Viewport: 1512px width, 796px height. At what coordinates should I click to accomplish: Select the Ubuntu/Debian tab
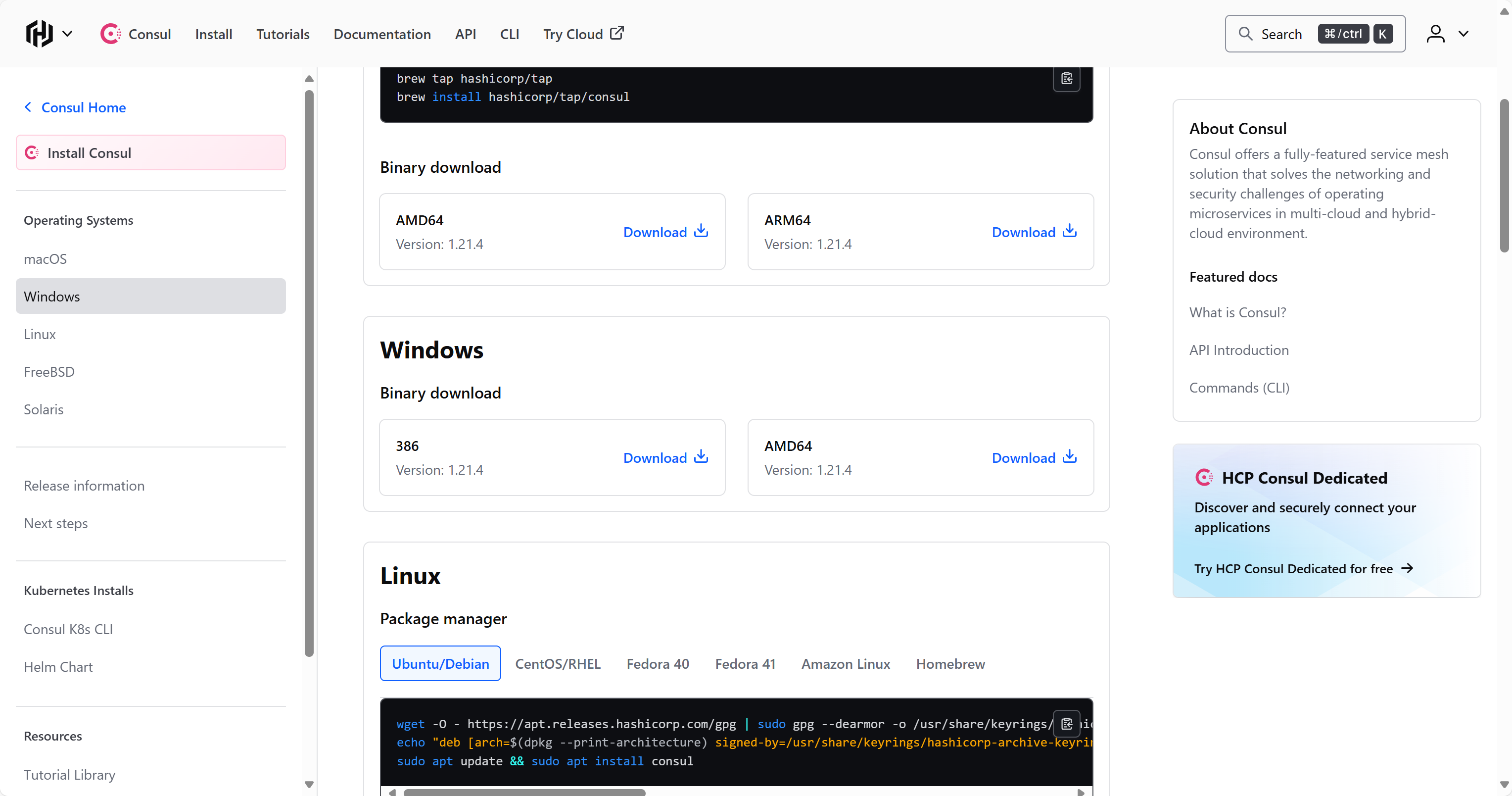click(x=440, y=664)
